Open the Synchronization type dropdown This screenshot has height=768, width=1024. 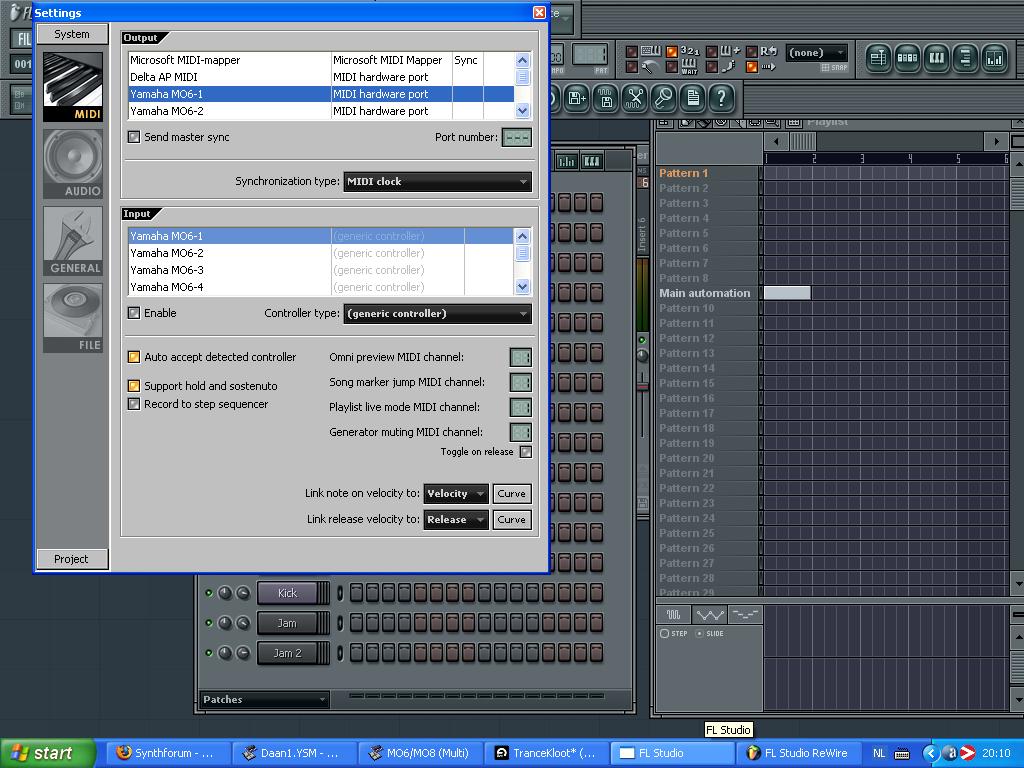click(438, 182)
